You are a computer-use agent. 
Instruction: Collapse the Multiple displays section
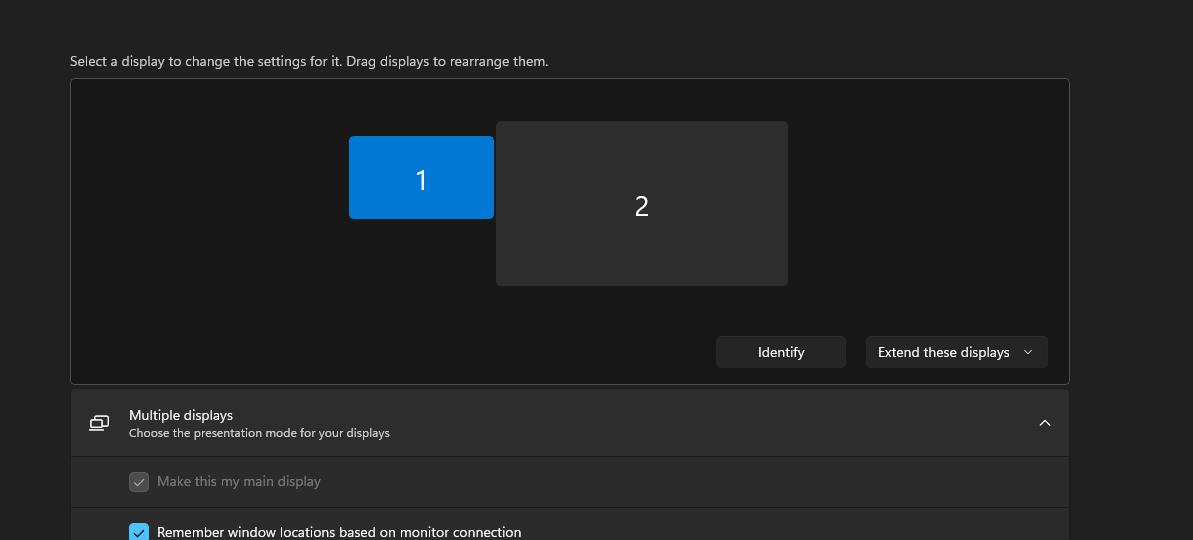coord(1045,423)
